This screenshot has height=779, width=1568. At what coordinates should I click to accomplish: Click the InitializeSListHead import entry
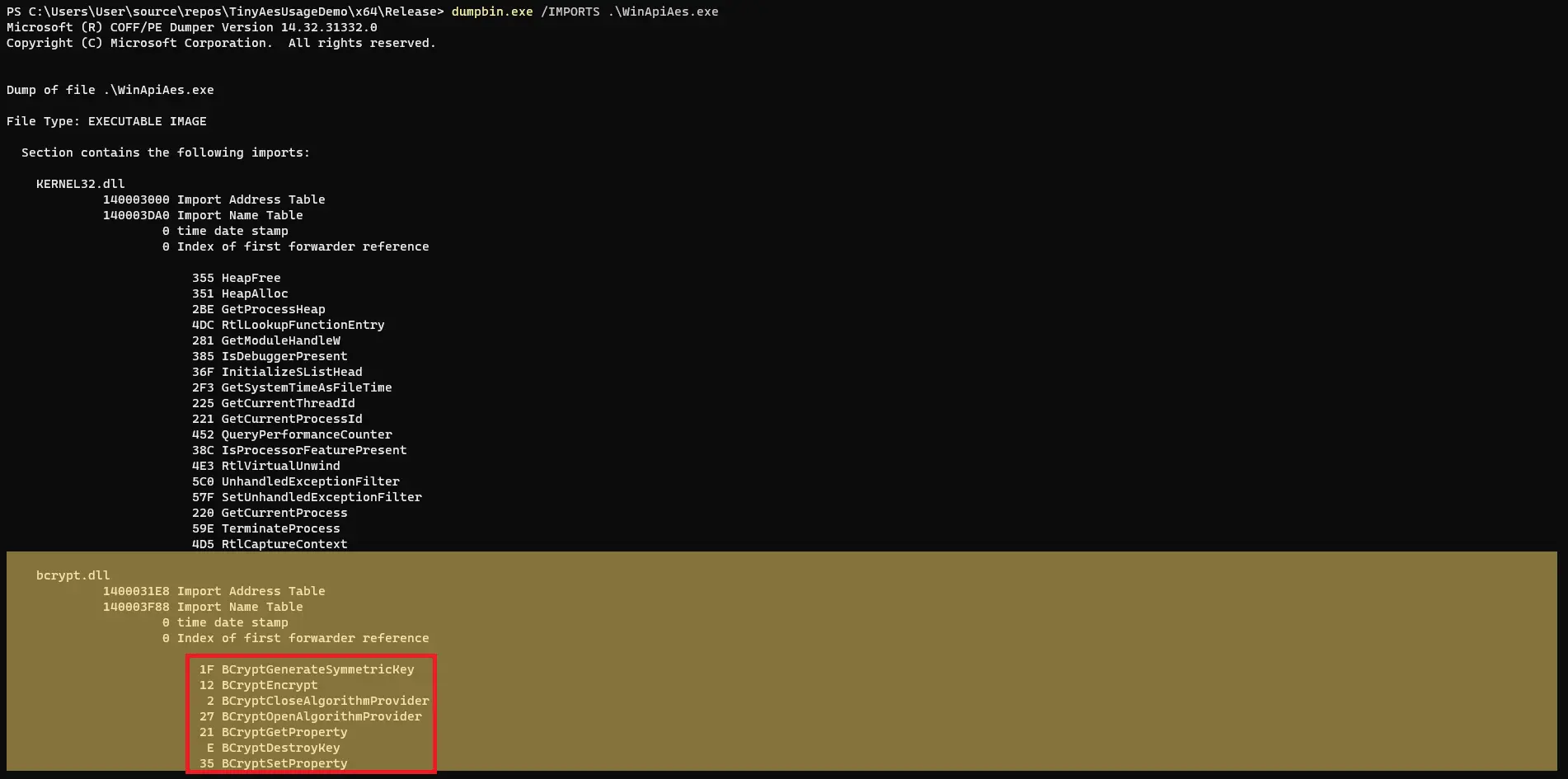277,372
